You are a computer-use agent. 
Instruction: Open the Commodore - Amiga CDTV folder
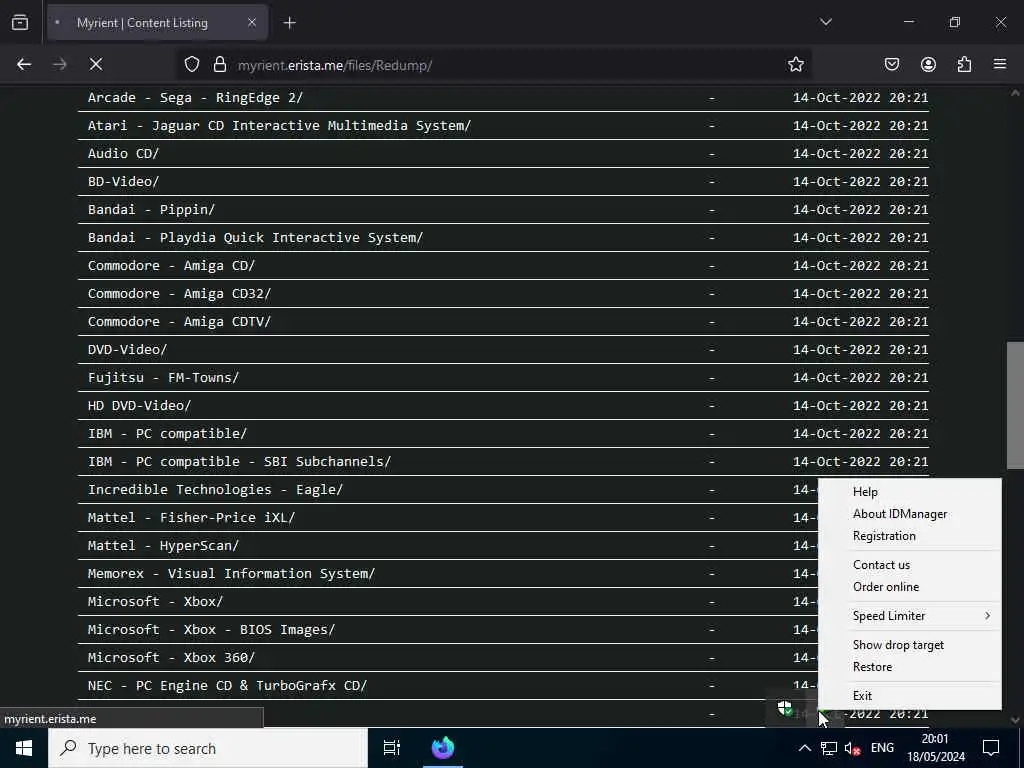pyautogui.click(x=180, y=322)
